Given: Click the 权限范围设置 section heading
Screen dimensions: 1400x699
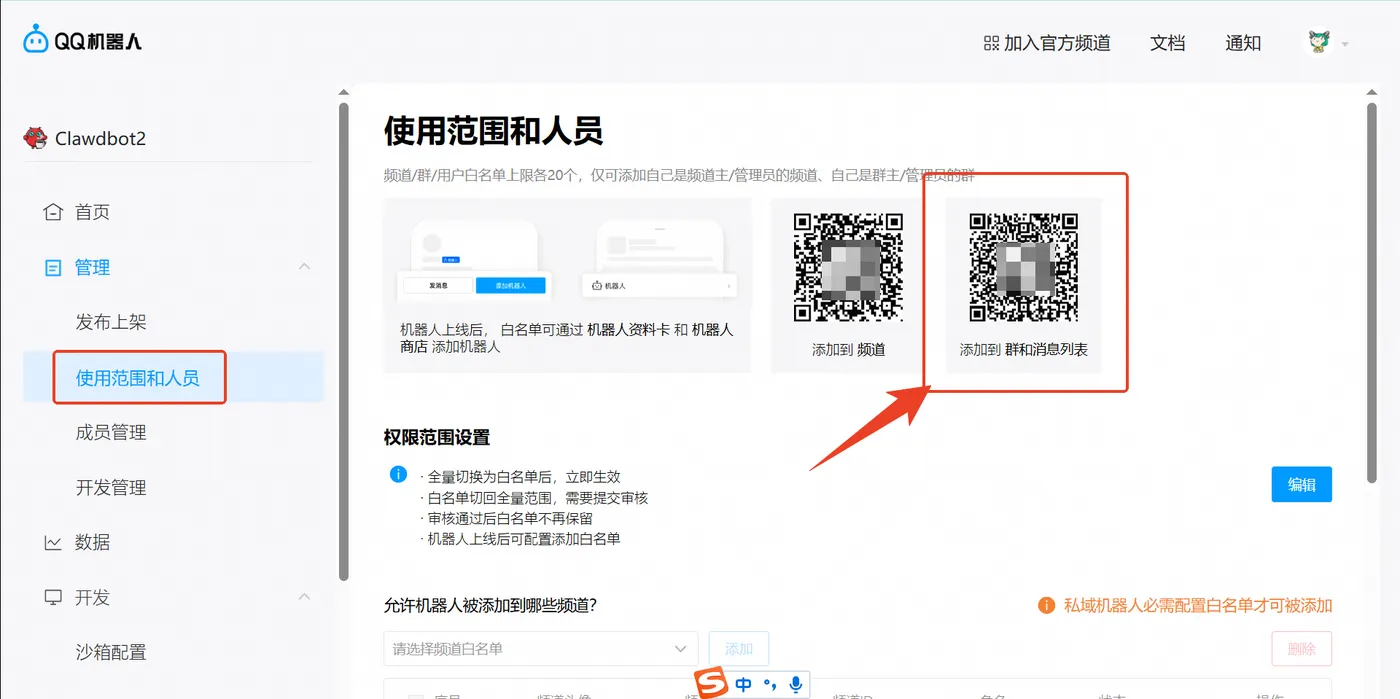Looking at the screenshot, I should pyautogui.click(x=437, y=437).
